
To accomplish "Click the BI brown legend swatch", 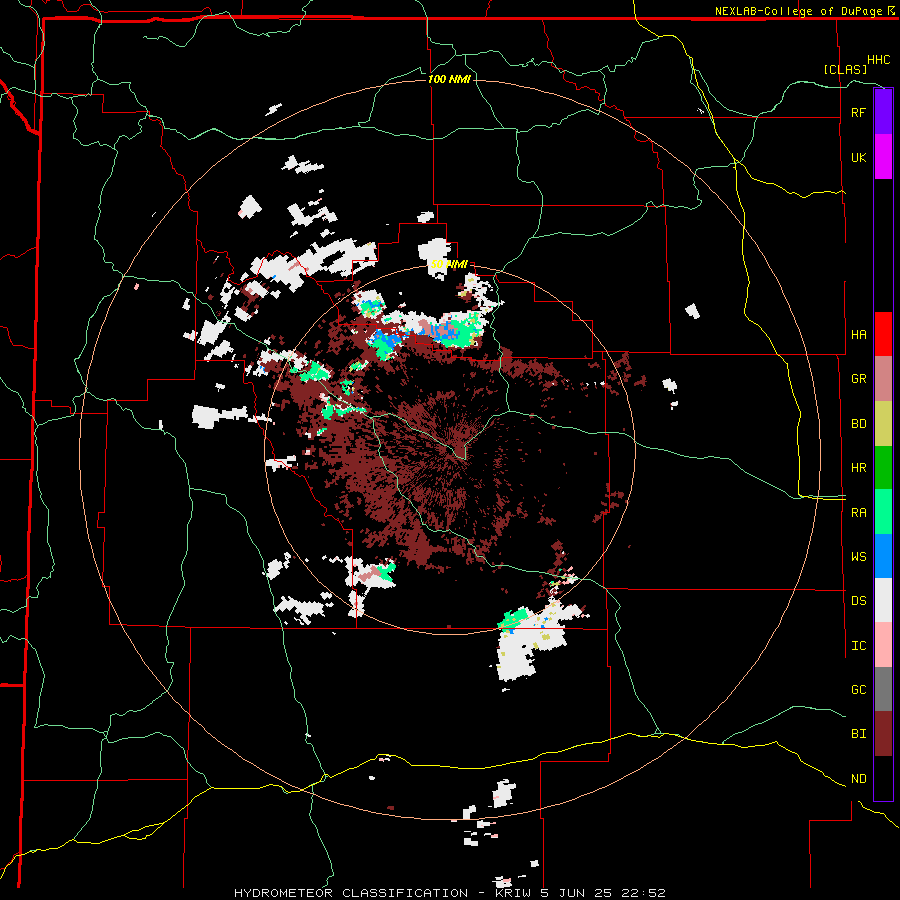I will pyautogui.click(x=883, y=734).
